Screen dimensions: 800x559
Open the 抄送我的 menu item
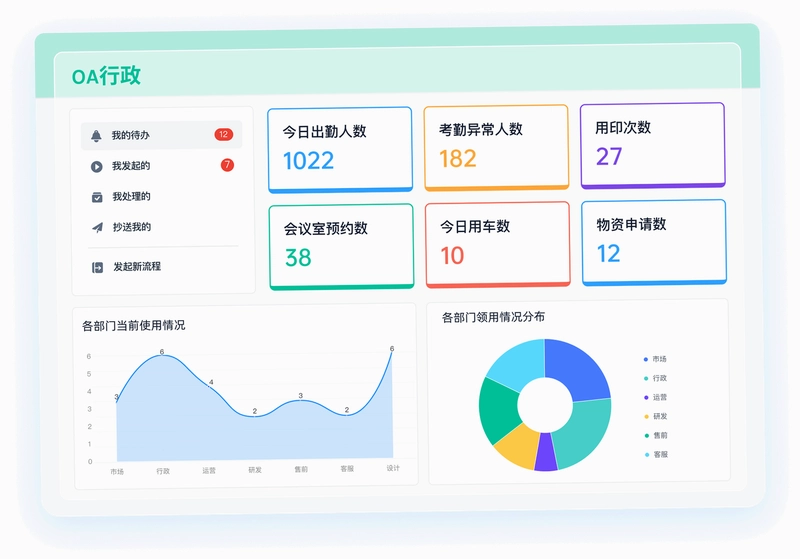(161, 227)
